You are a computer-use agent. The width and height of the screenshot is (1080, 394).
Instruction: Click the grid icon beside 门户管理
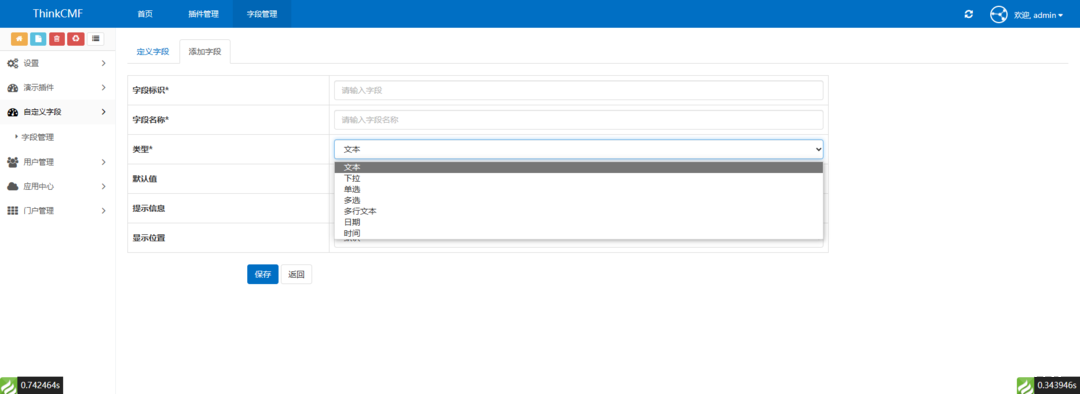(x=12, y=211)
